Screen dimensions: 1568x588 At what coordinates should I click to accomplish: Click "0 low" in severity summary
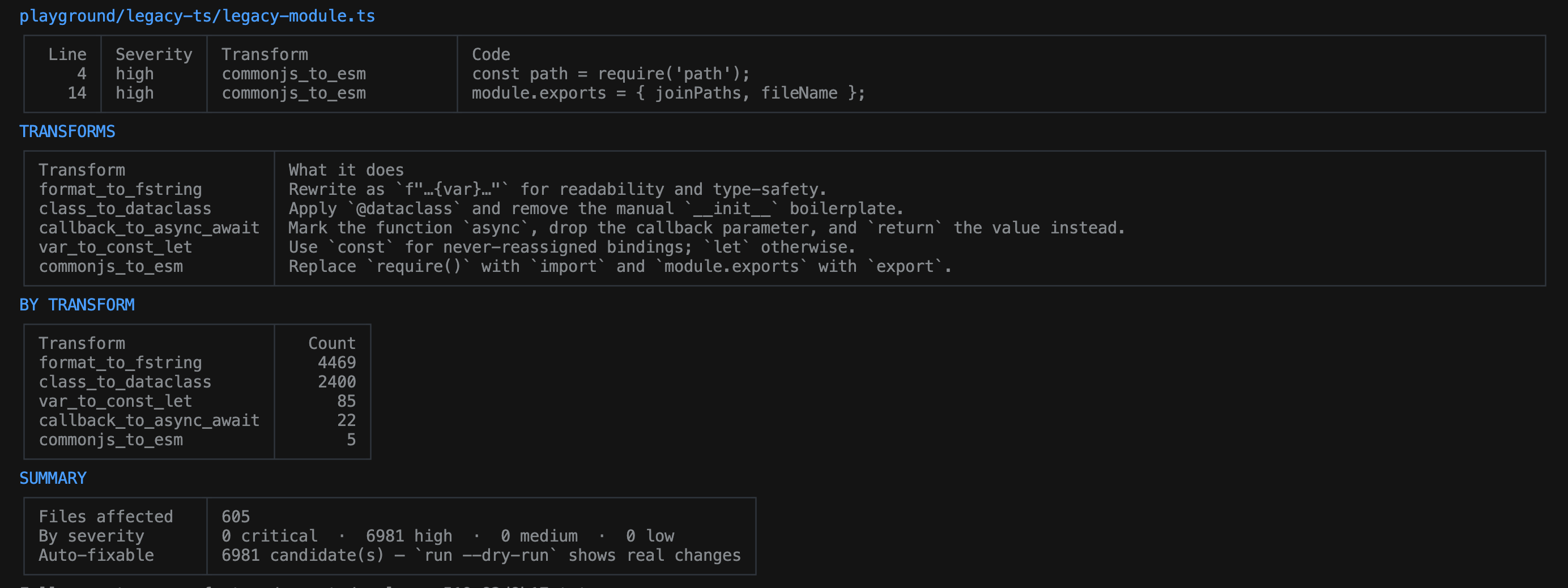650,536
